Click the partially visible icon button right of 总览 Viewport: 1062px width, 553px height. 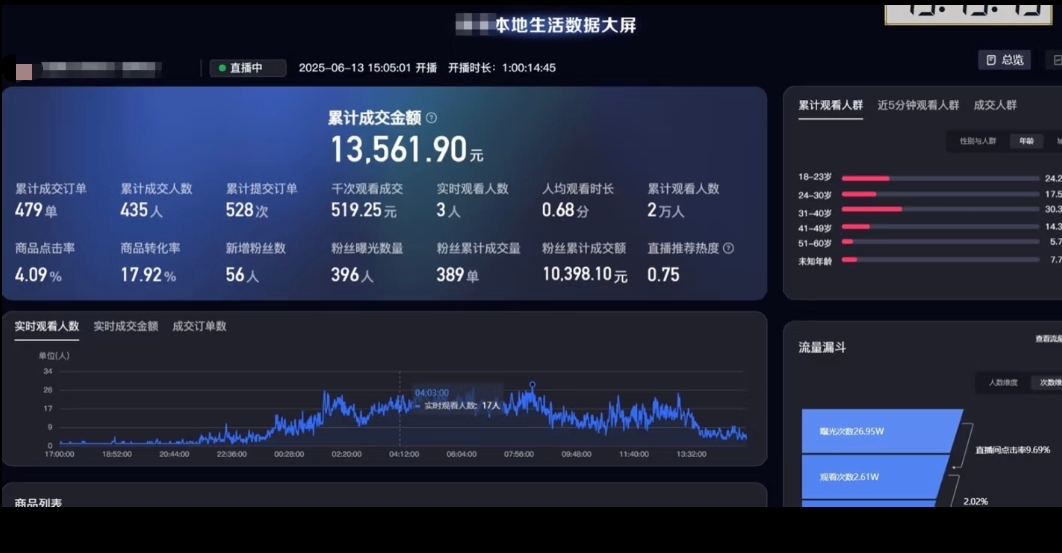(1054, 60)
